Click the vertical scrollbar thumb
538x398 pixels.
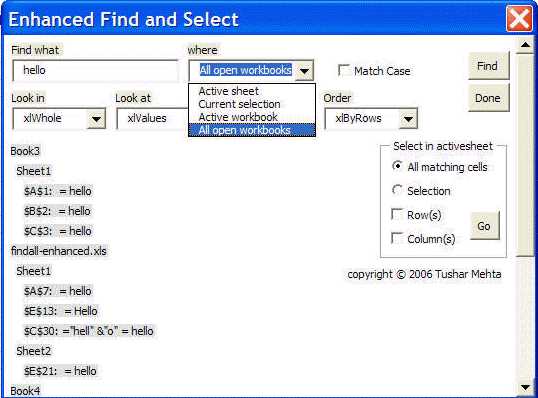click(525, 155)
